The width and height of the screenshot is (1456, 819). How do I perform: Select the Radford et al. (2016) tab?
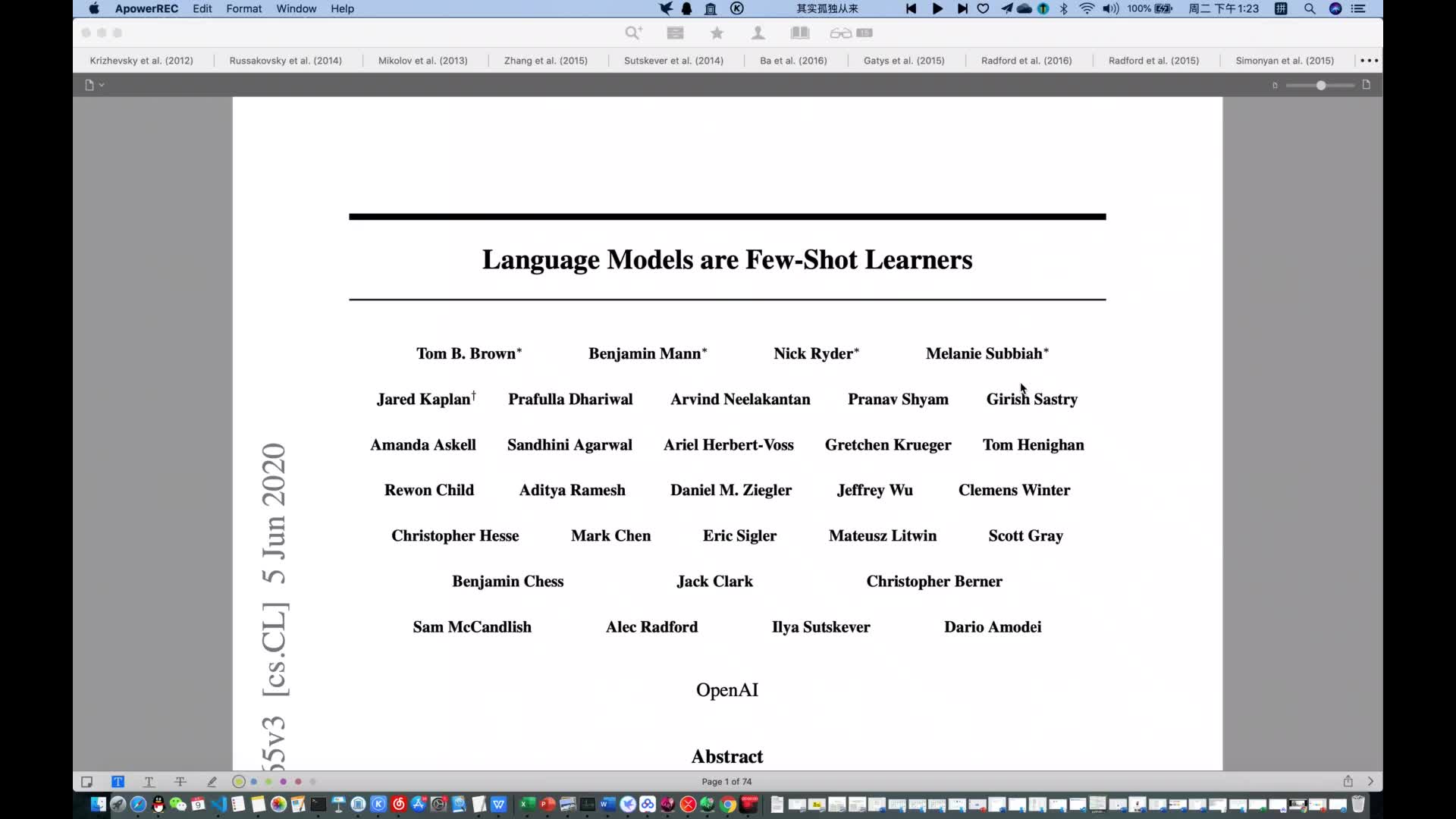1026,60
